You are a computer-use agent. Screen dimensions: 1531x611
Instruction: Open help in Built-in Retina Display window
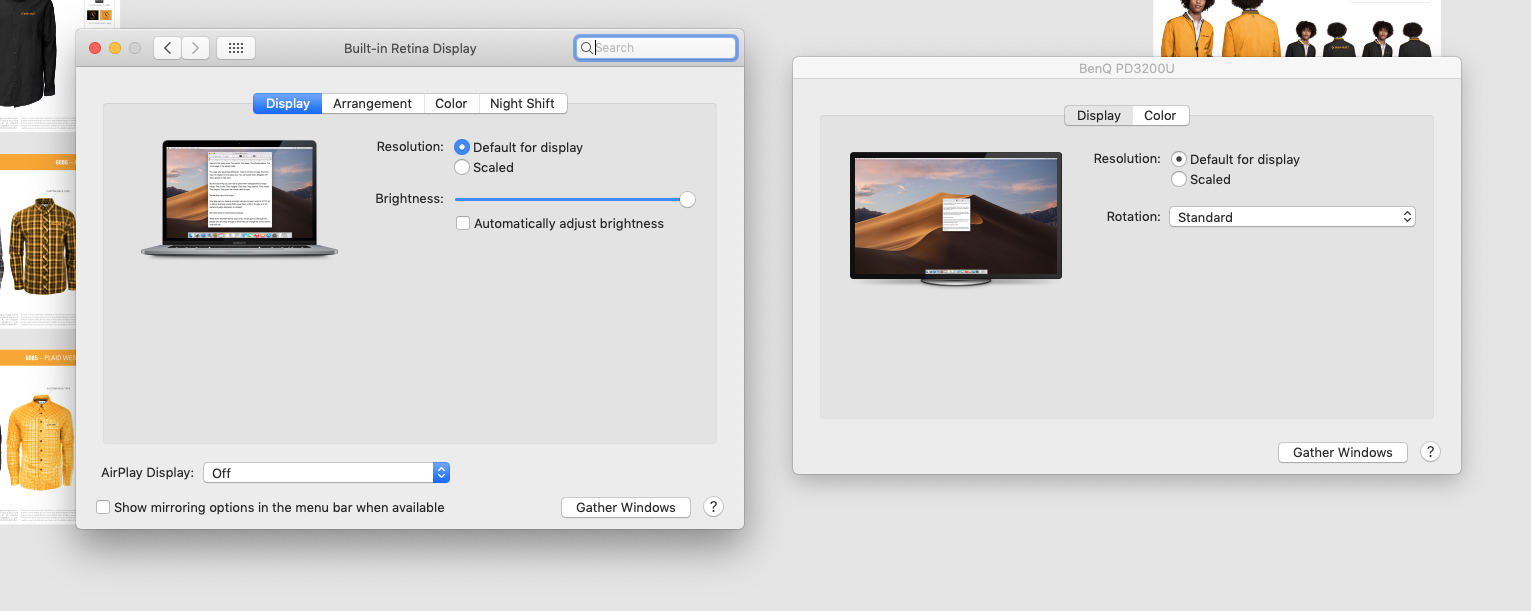tap(713, 507)
